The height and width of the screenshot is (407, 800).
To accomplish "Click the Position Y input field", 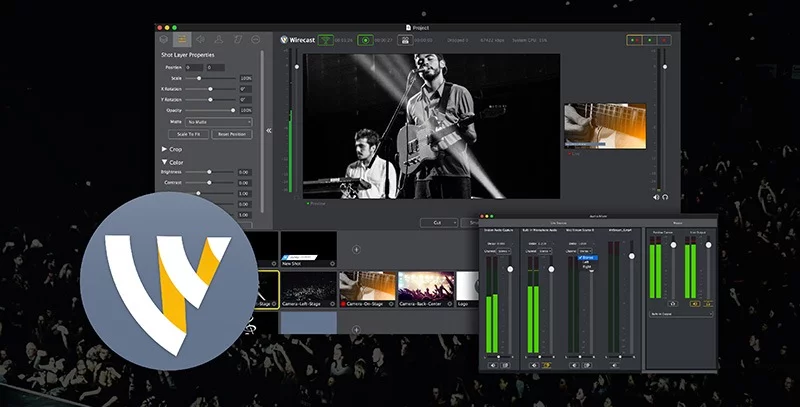I will point(215,67).
